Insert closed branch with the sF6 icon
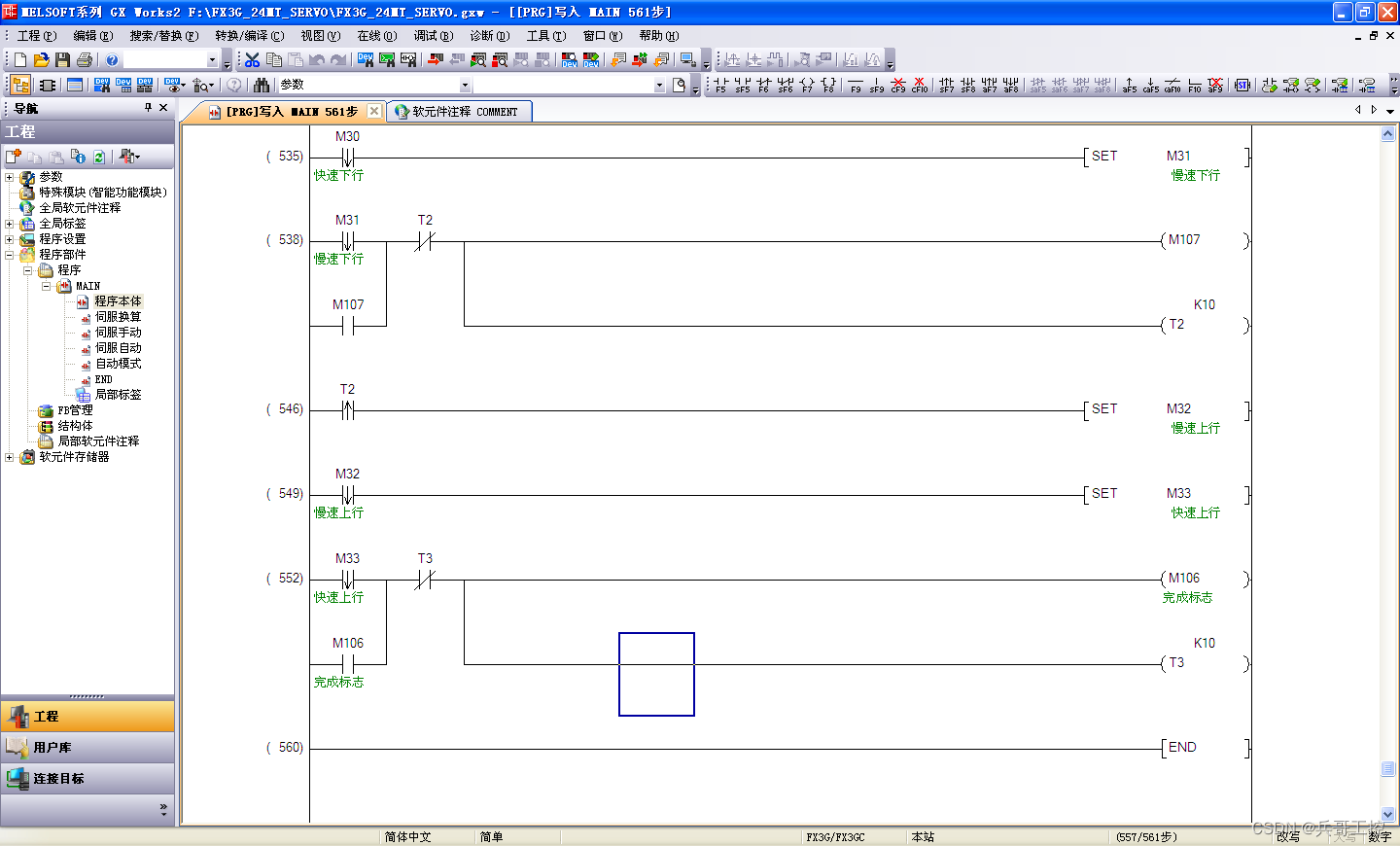1400x846 pixels. coord(786,85)
